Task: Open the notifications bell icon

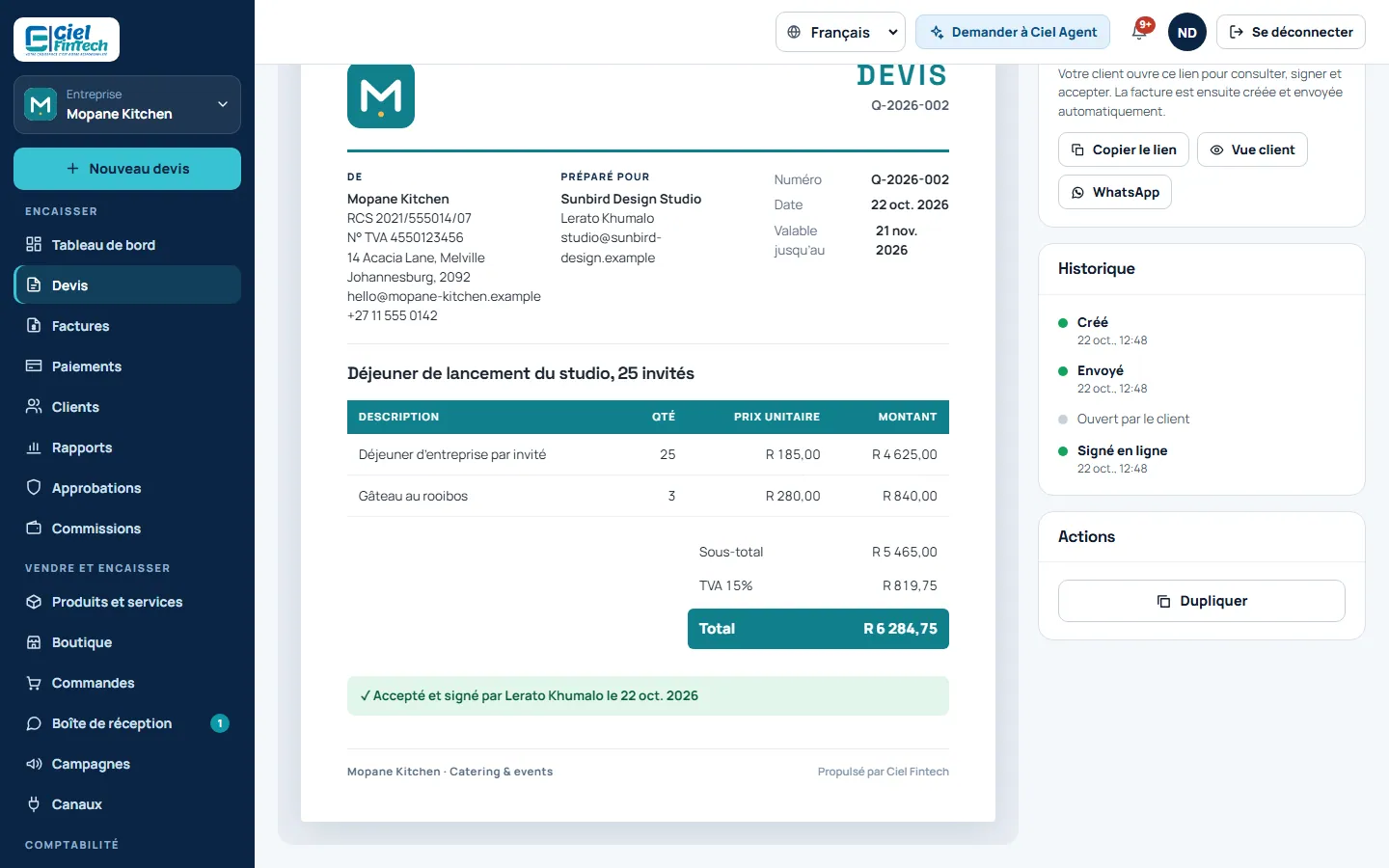Action: click(x=1139, y=32)
